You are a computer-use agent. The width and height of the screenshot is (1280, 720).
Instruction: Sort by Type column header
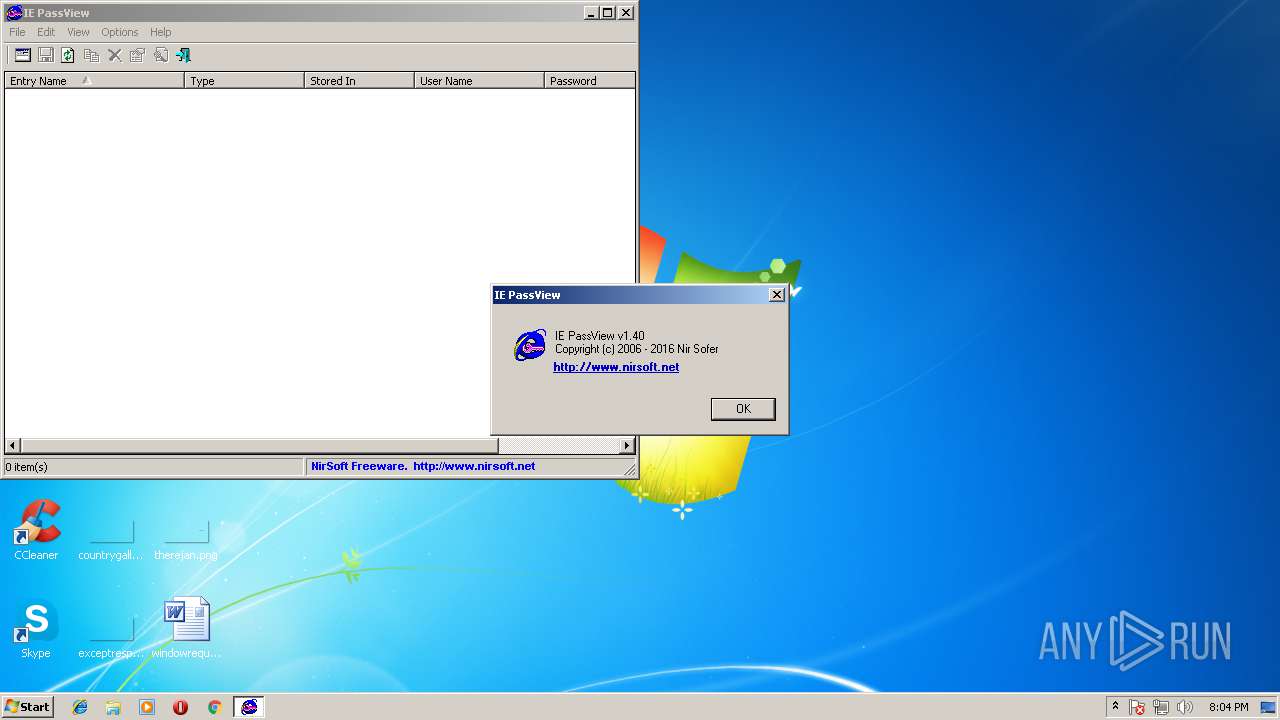(x=244, y=81)
